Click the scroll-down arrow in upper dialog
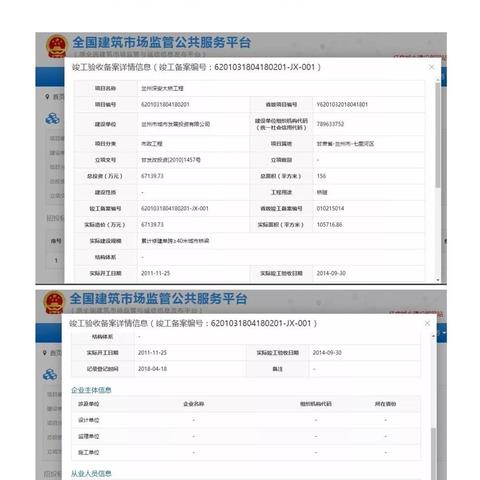The width and height of the screenshot is (480, 480). click(x=438, y=280)
